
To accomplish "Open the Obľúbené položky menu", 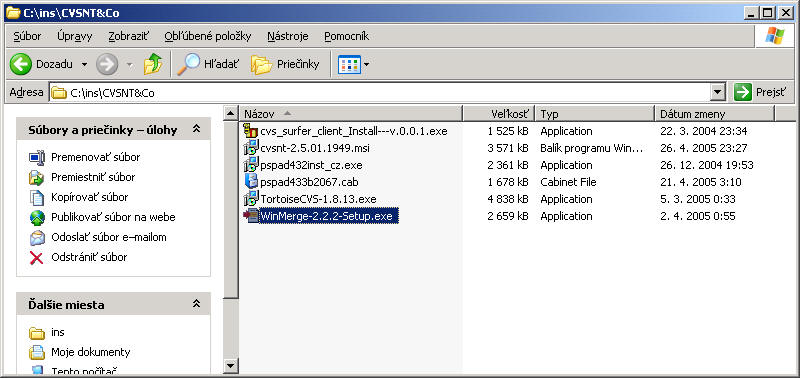I will pos(208,36).
